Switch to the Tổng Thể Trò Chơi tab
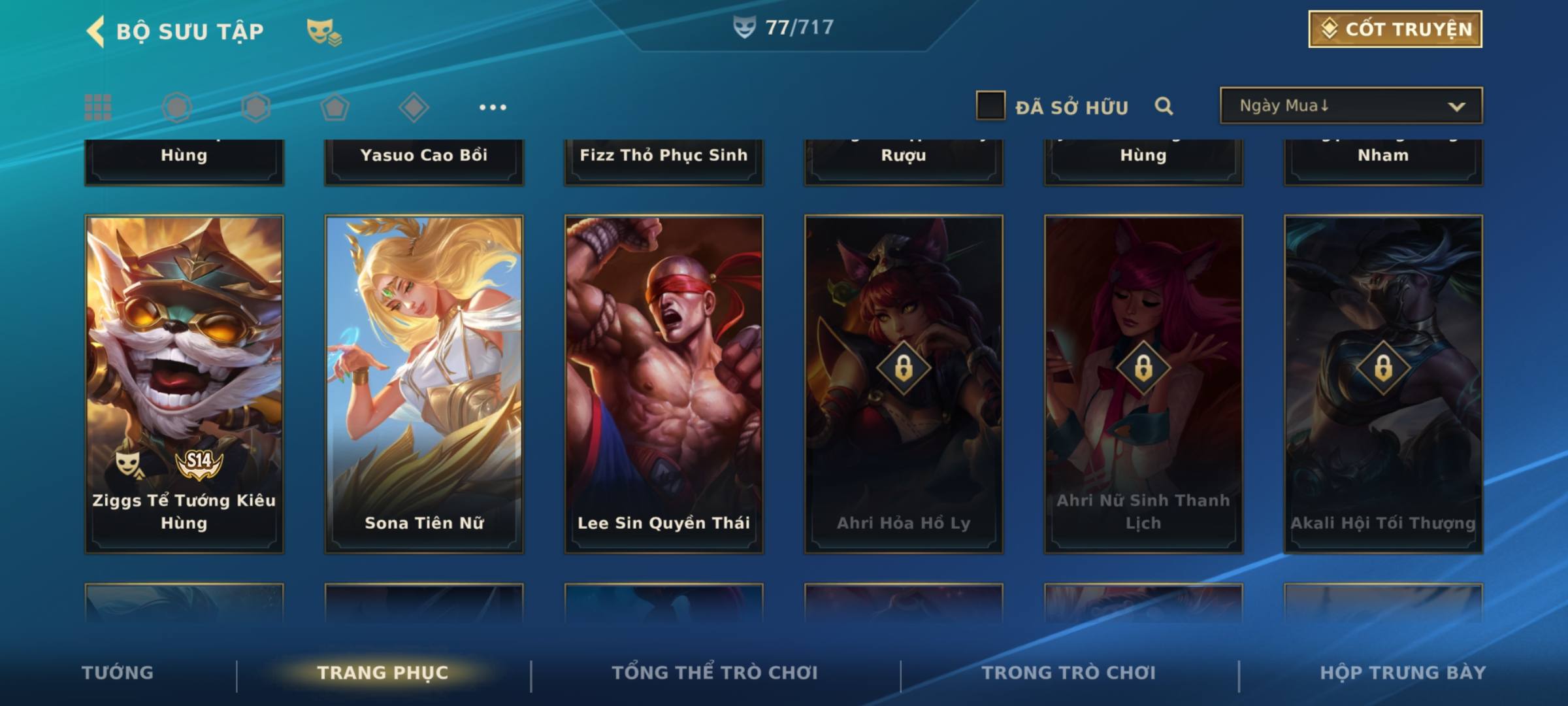 (715, 672)
